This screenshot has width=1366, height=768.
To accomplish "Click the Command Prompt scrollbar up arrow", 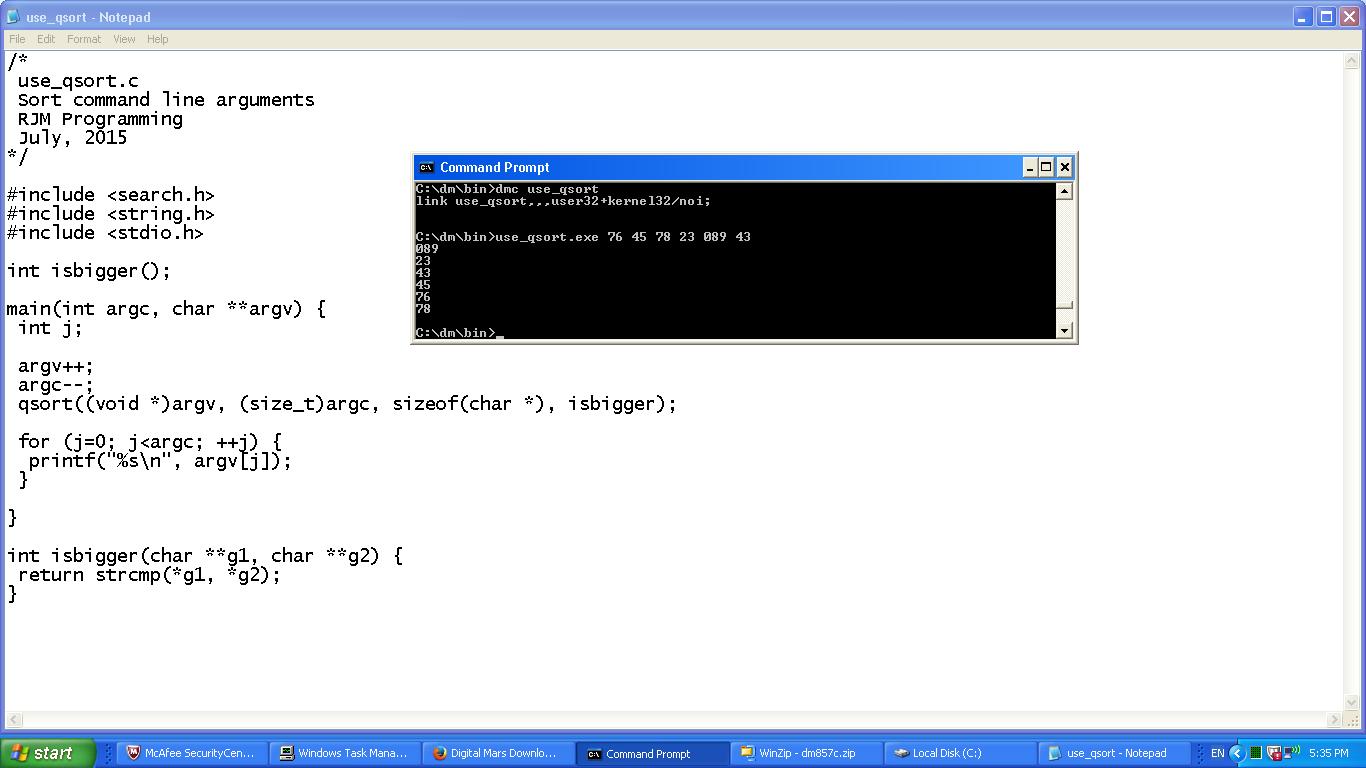I will coord(1065,191).
